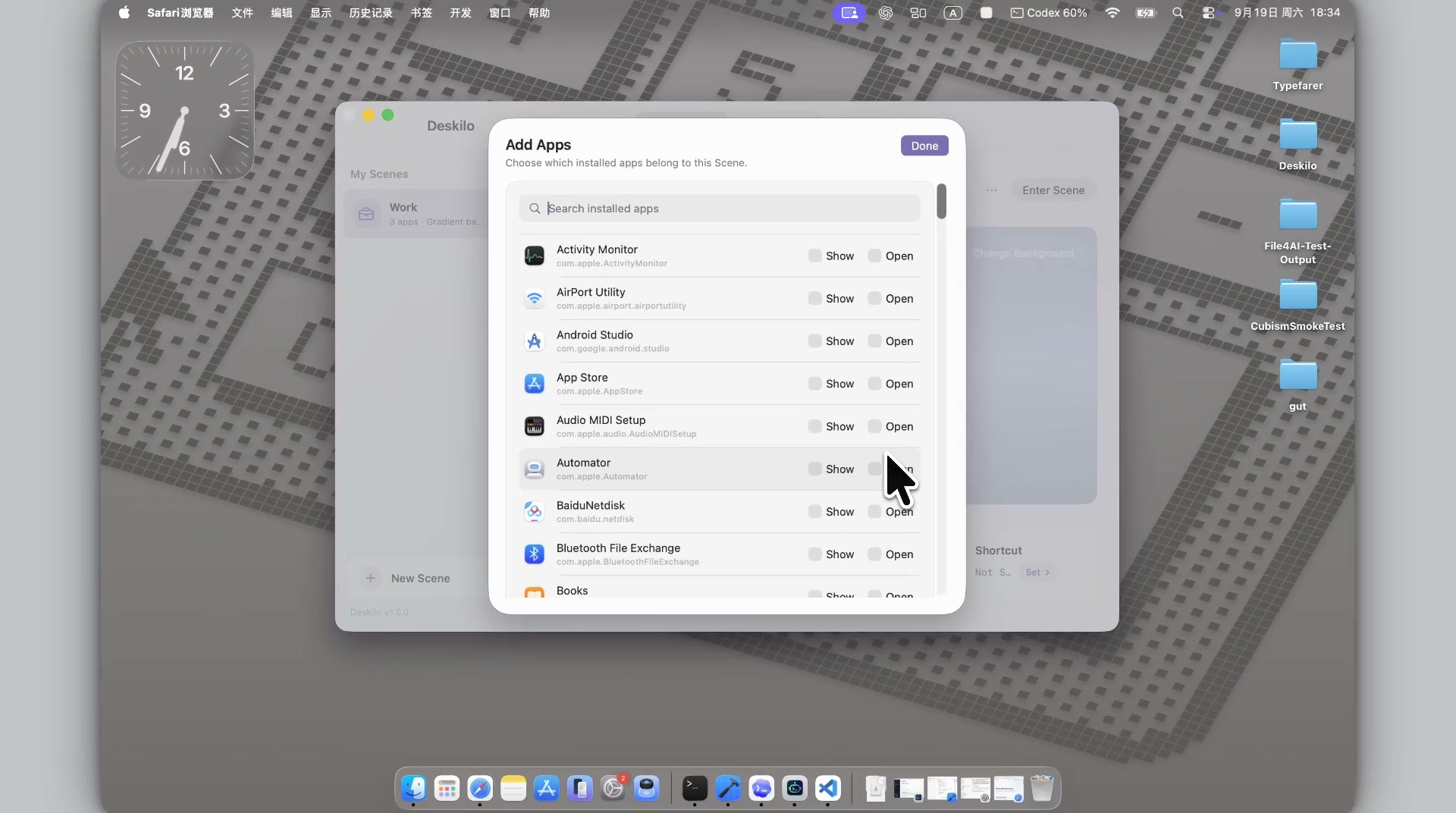Open the 历史记录 menu
The image size is (1456, 813).
371,13
